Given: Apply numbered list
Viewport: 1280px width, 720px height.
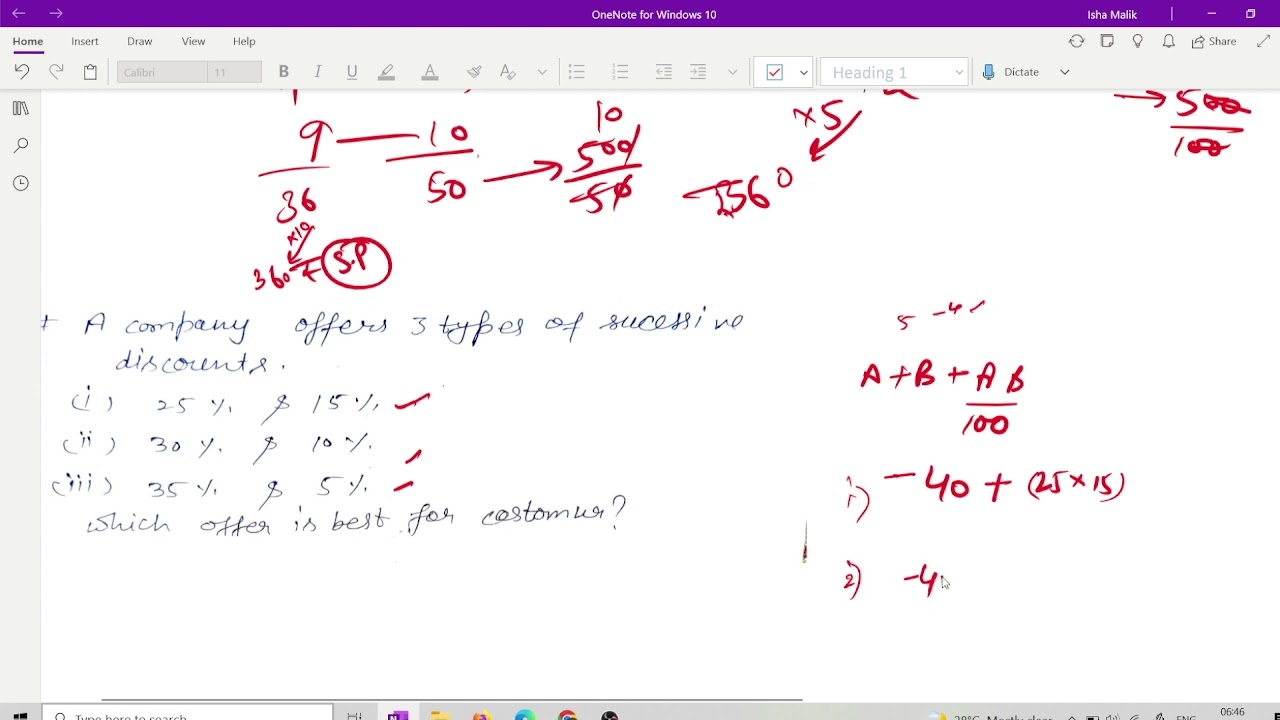Looking at the screenshot, I should tap(620, 72).
